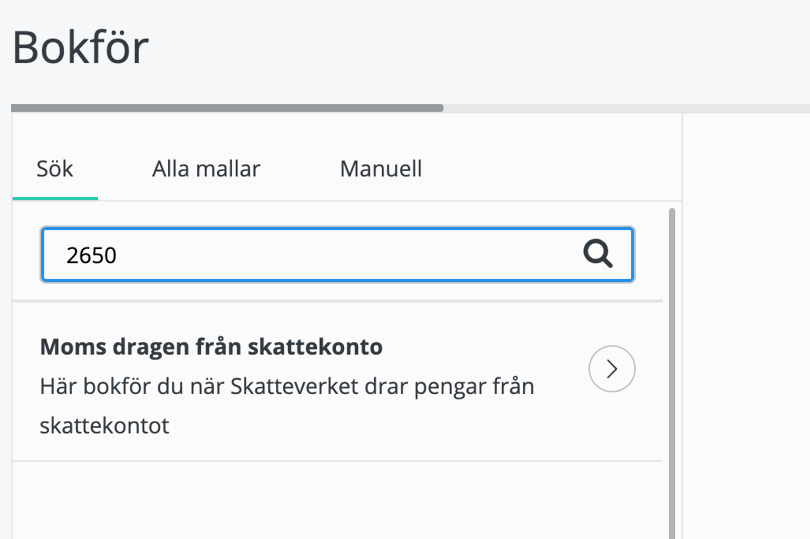Click empty space right of Manuell tab
The width and height of the screenshot is (810, 539).
pos(550,169)
